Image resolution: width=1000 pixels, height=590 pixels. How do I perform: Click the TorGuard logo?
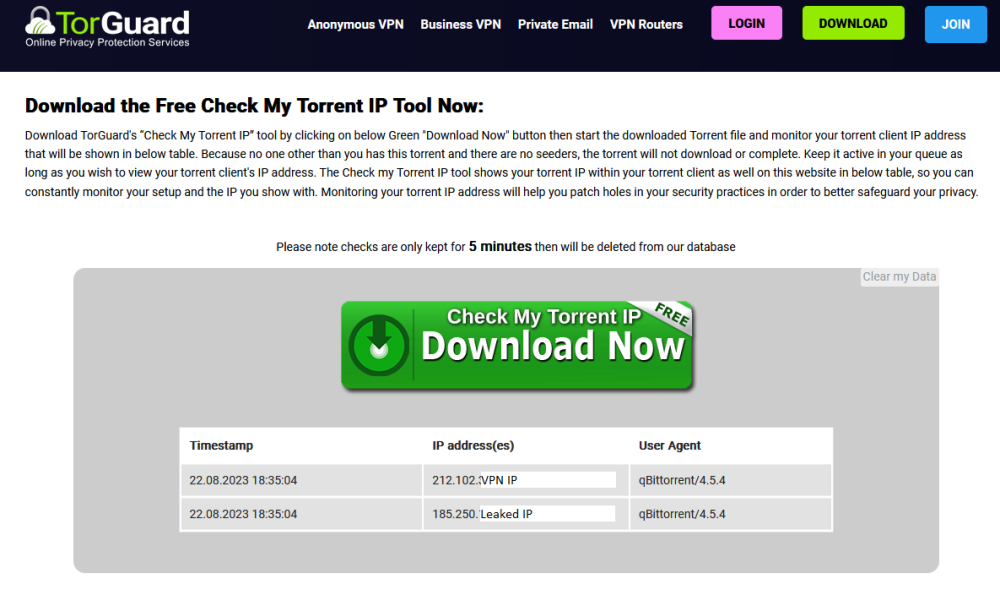[x=107, y=27]
